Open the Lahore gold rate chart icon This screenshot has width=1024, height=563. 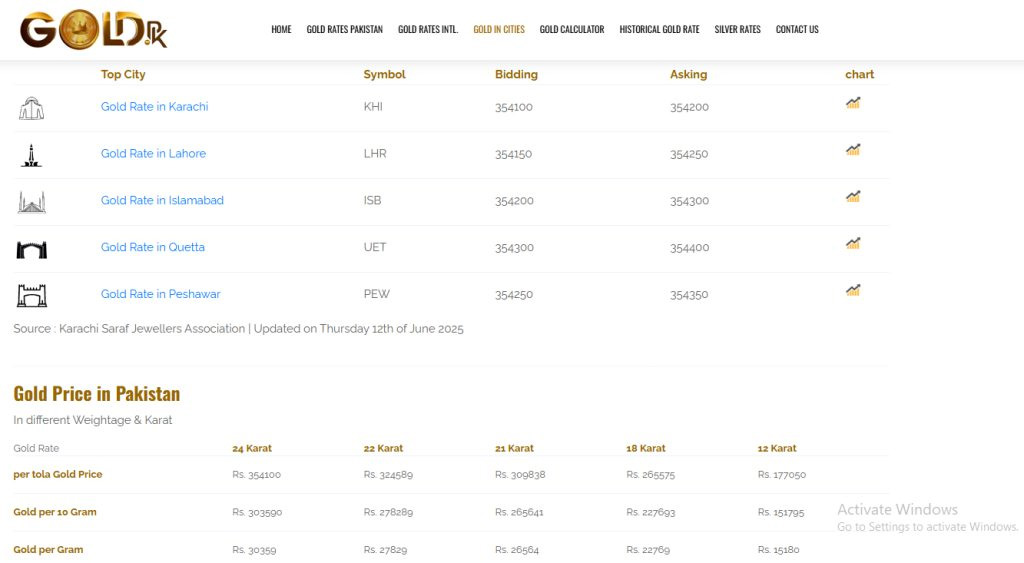853,150
